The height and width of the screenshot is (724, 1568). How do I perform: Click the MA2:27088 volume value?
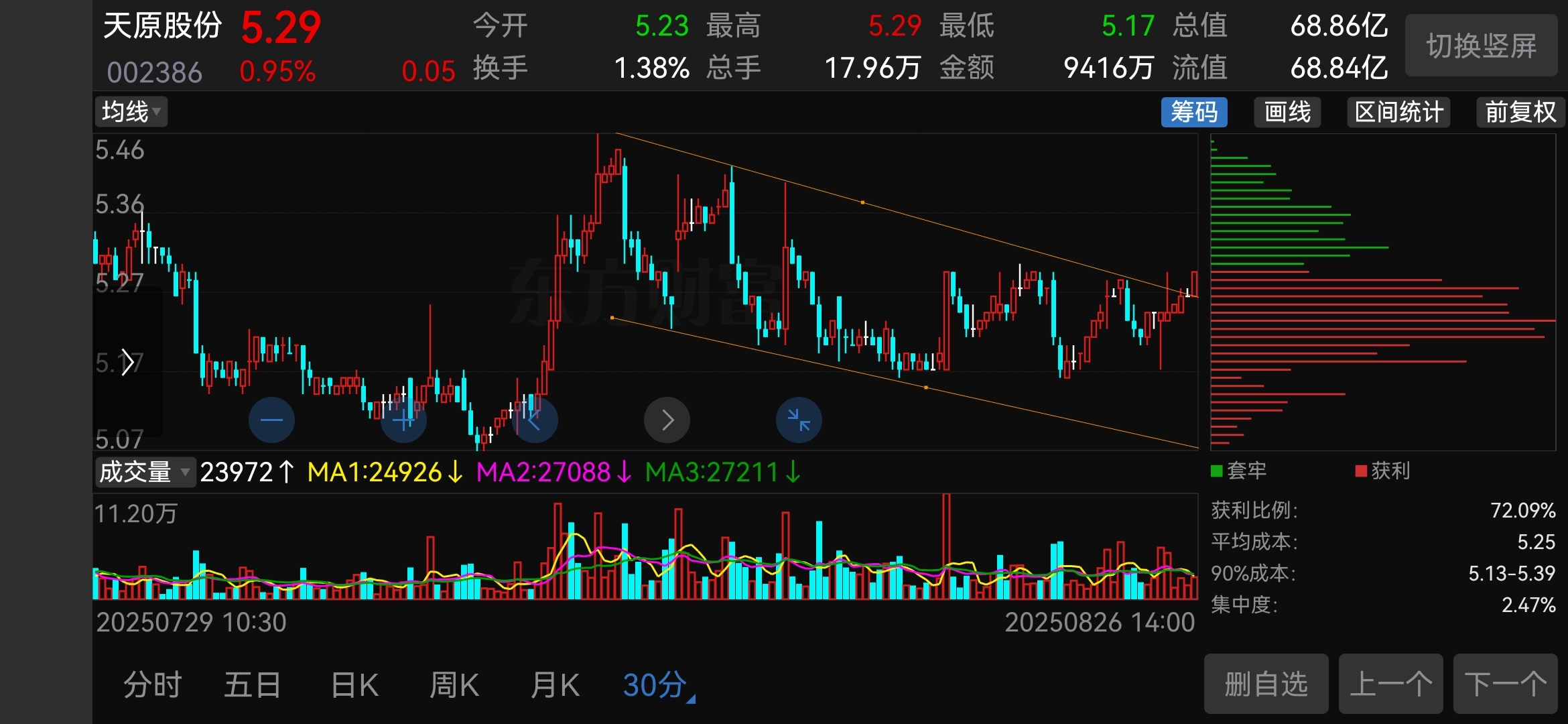pos(553,472)
